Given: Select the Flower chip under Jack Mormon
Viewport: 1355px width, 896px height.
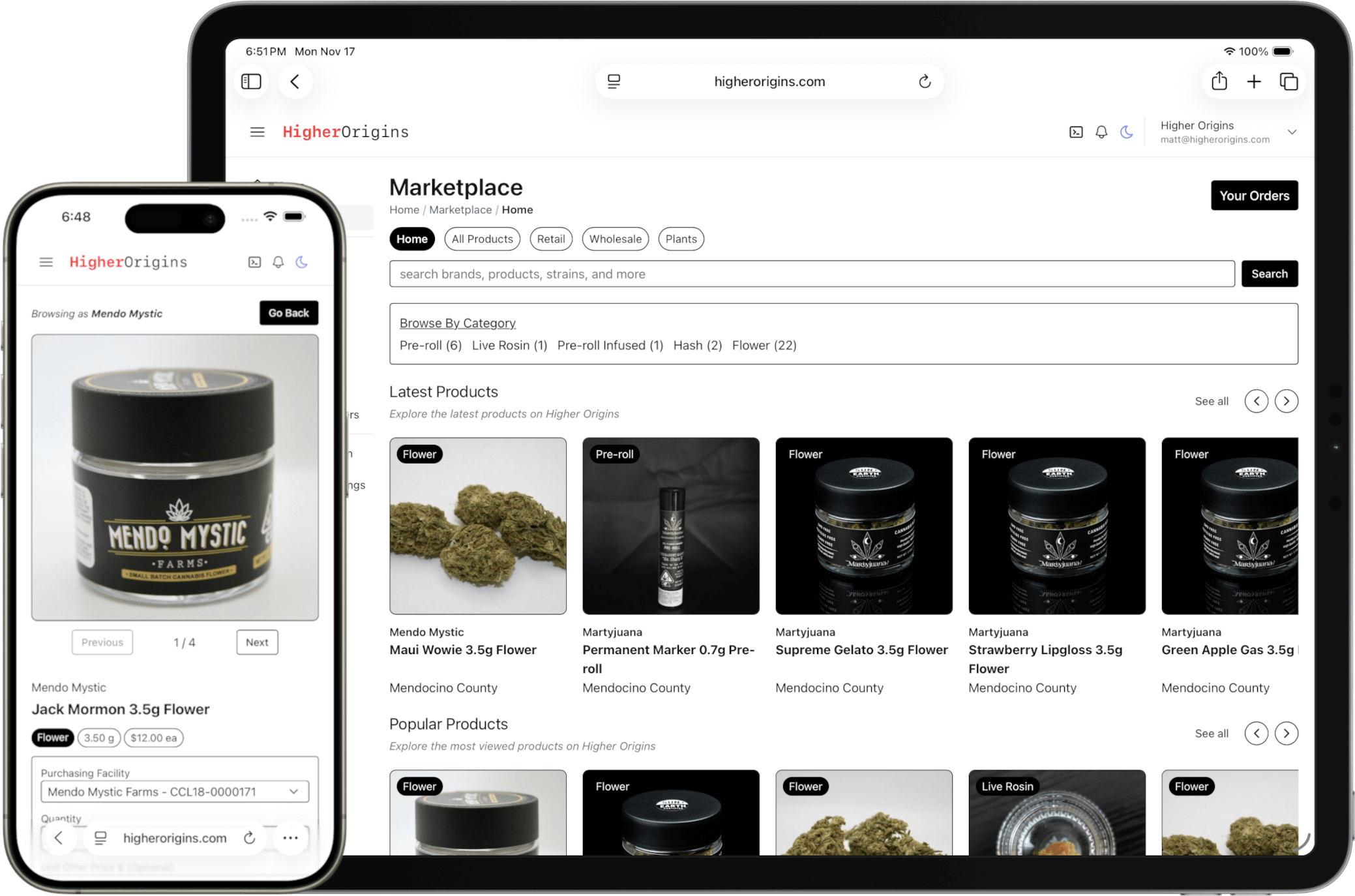Looking at the screenshot, I should pyautogui.click(x=52, y=737).
